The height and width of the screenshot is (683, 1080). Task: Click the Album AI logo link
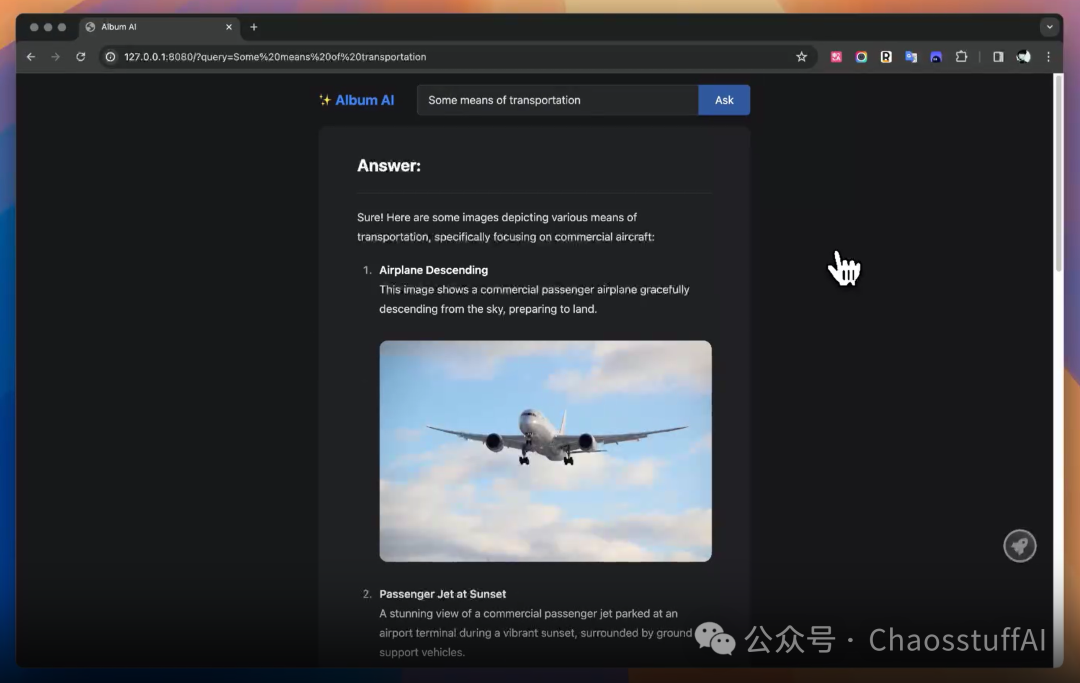(x=357, y=100)
